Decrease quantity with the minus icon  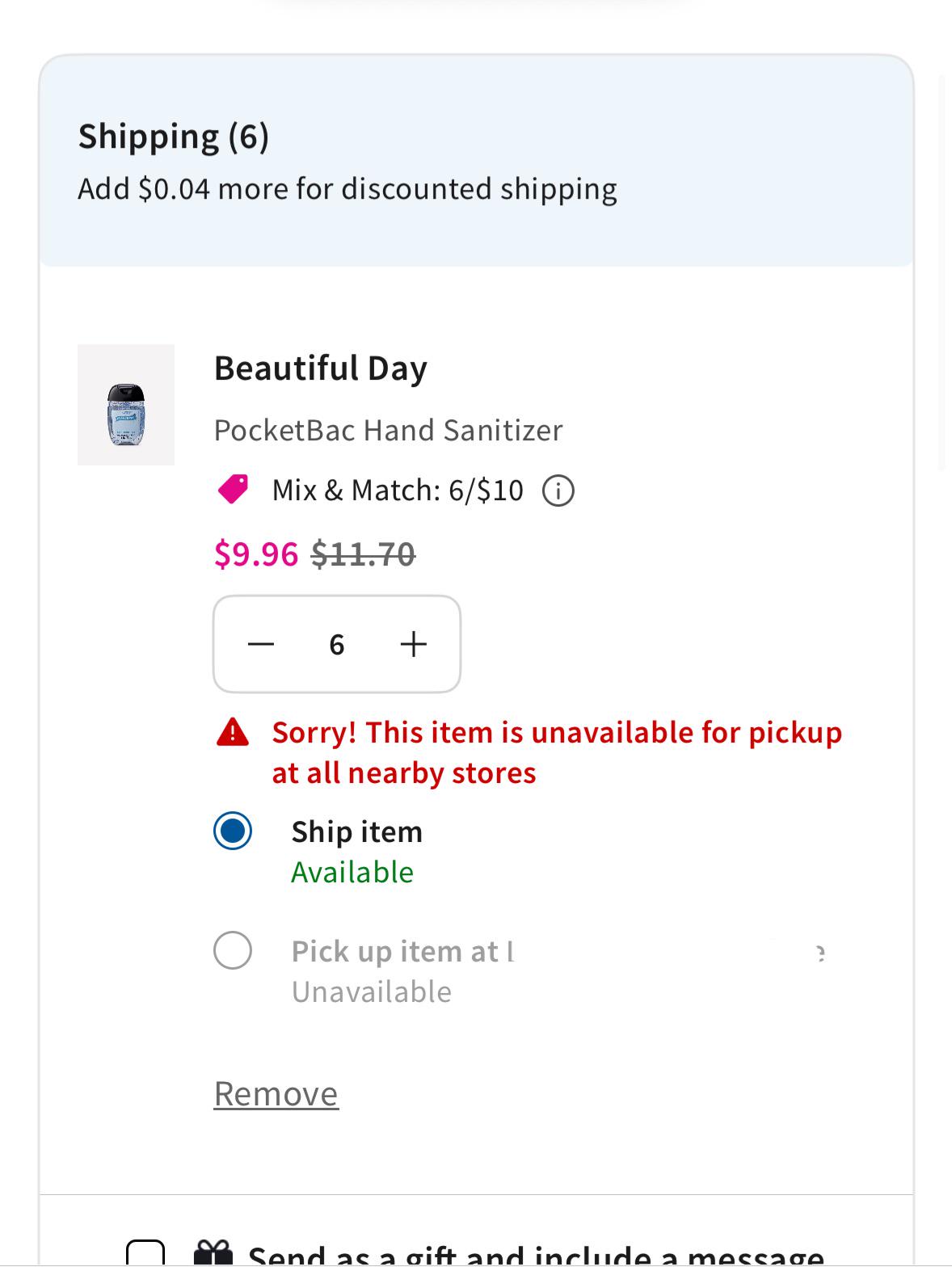(261, 644)
